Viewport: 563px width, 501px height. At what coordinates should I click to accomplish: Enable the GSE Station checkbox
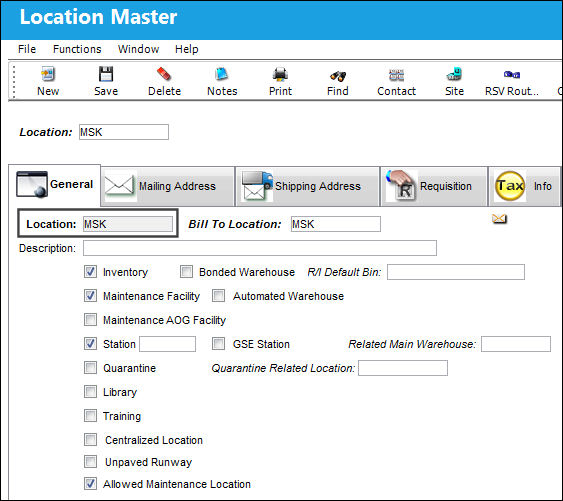click(x=218, y=343)
